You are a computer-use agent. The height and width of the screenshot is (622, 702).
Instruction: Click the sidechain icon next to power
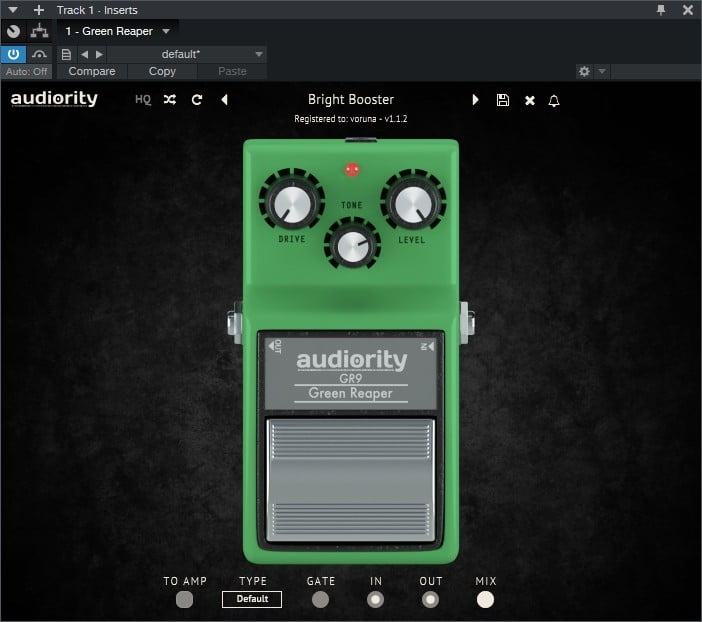coord(39,54)
